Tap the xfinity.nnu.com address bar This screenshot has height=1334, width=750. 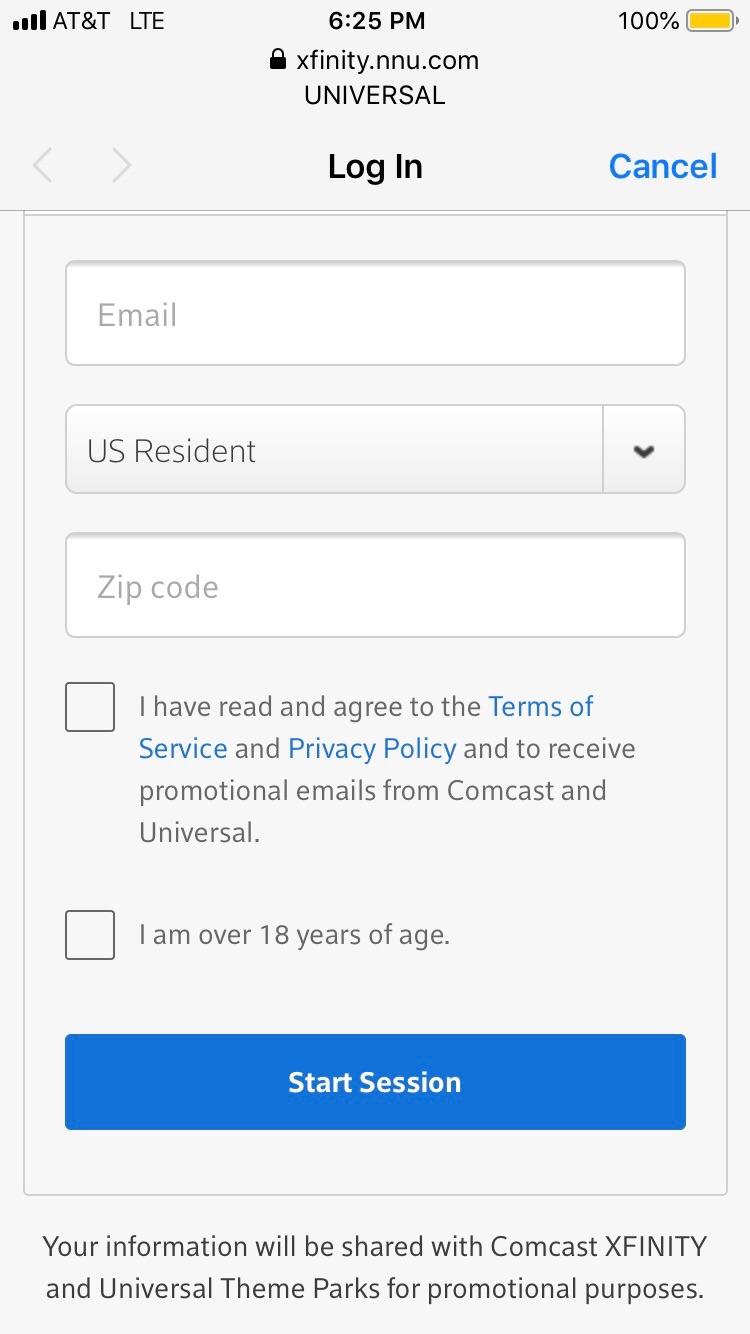[x=388, y=60]
